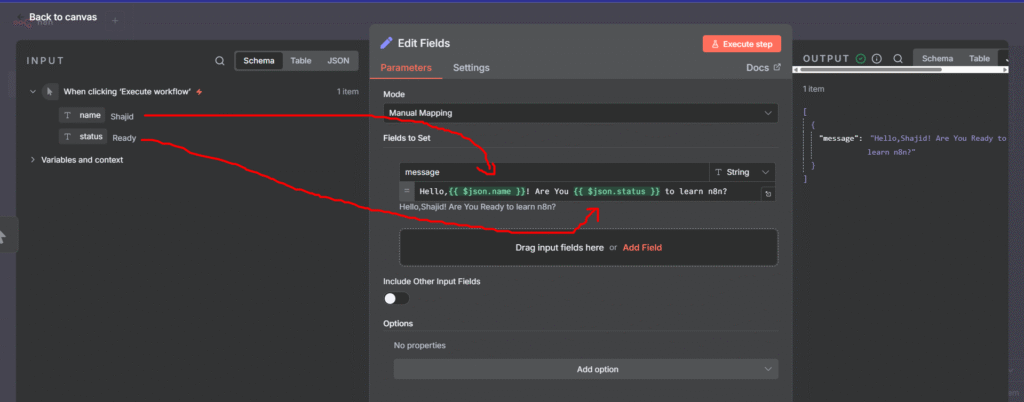Click the green success checkmark beside OUTPUT
The image size is (1024, 402).
click(860, 59)
